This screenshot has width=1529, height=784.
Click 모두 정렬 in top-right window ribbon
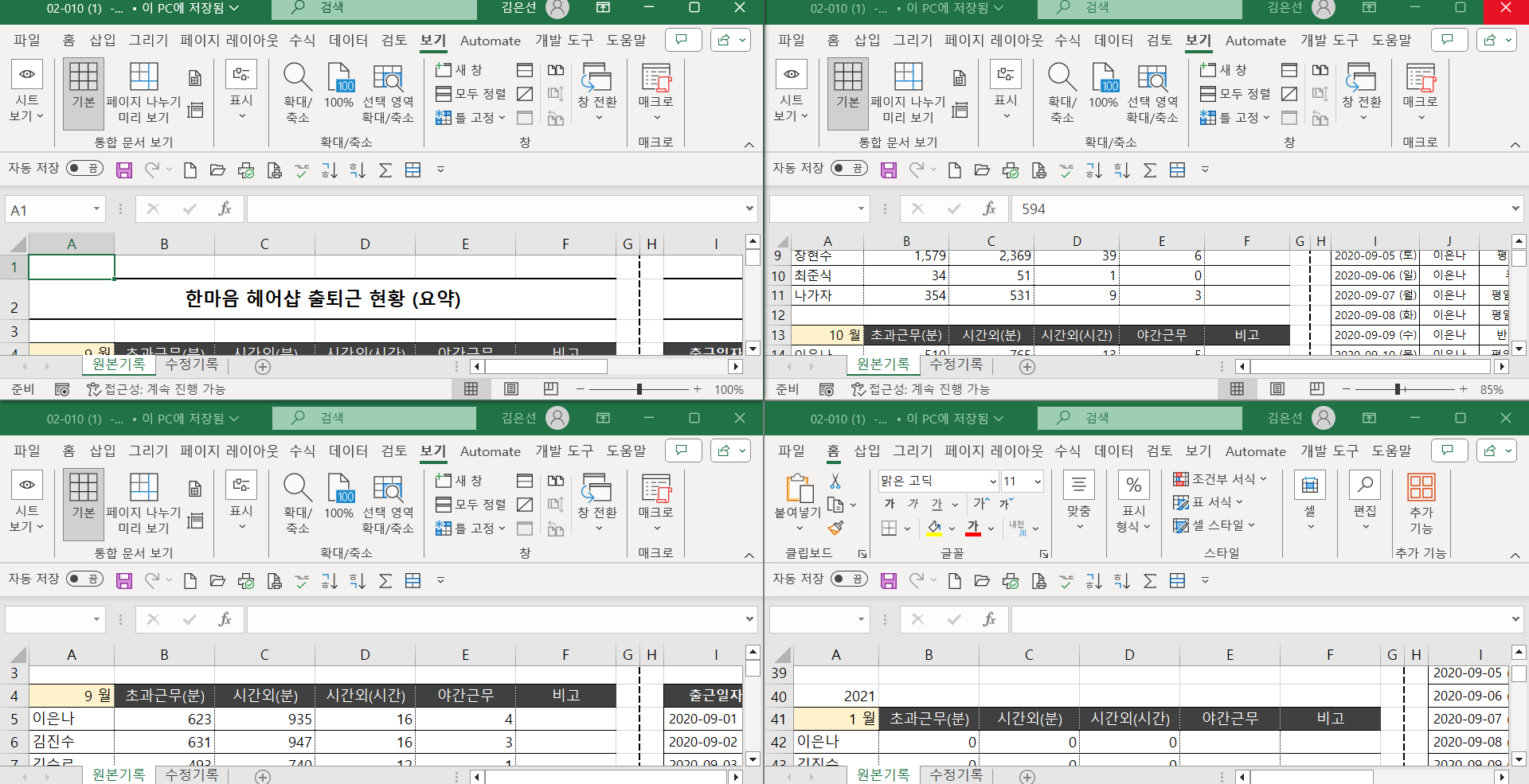tap(1234, 94)
